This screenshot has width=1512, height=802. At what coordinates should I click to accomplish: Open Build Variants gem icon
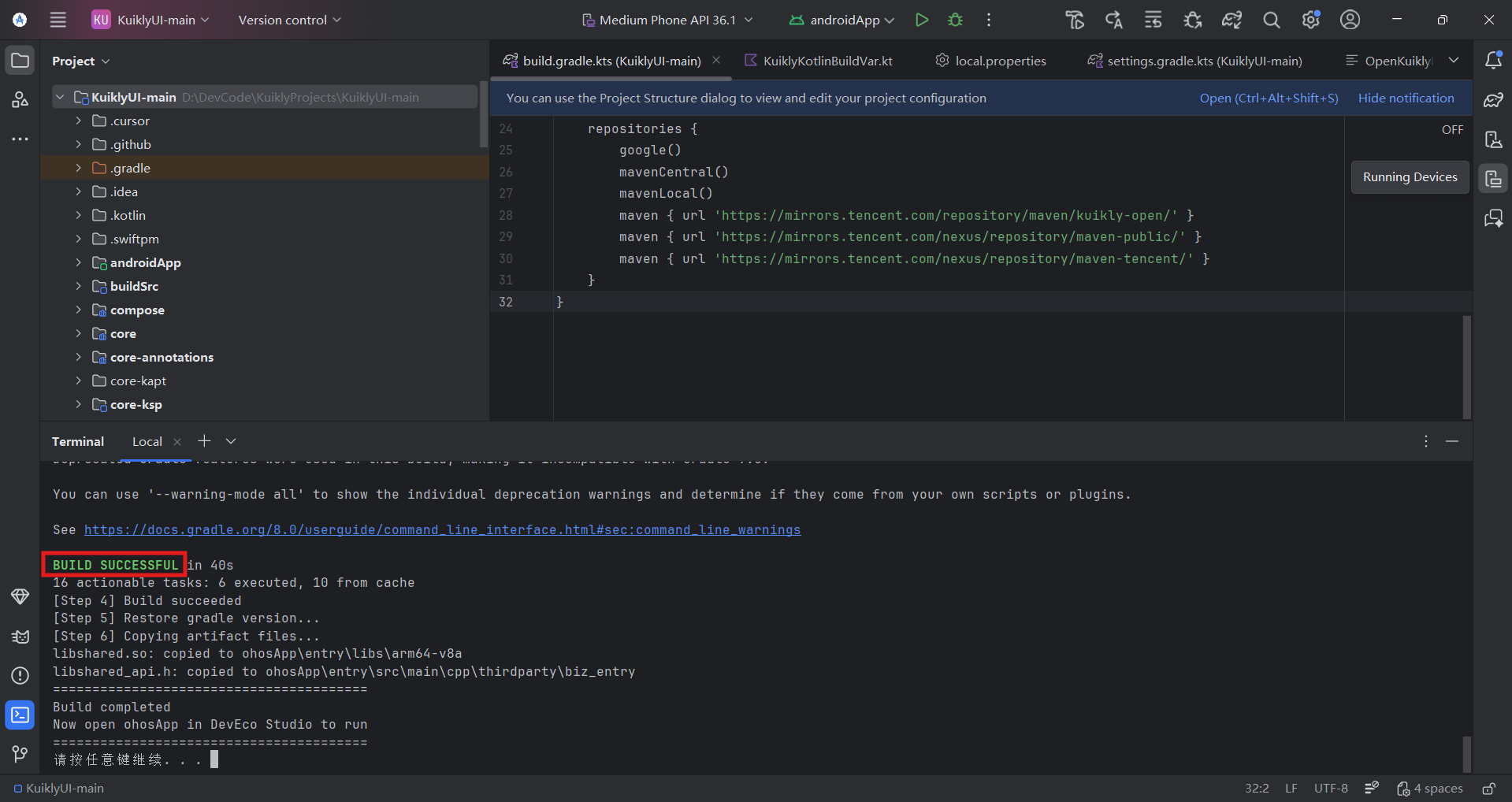(x=20, y=596)
